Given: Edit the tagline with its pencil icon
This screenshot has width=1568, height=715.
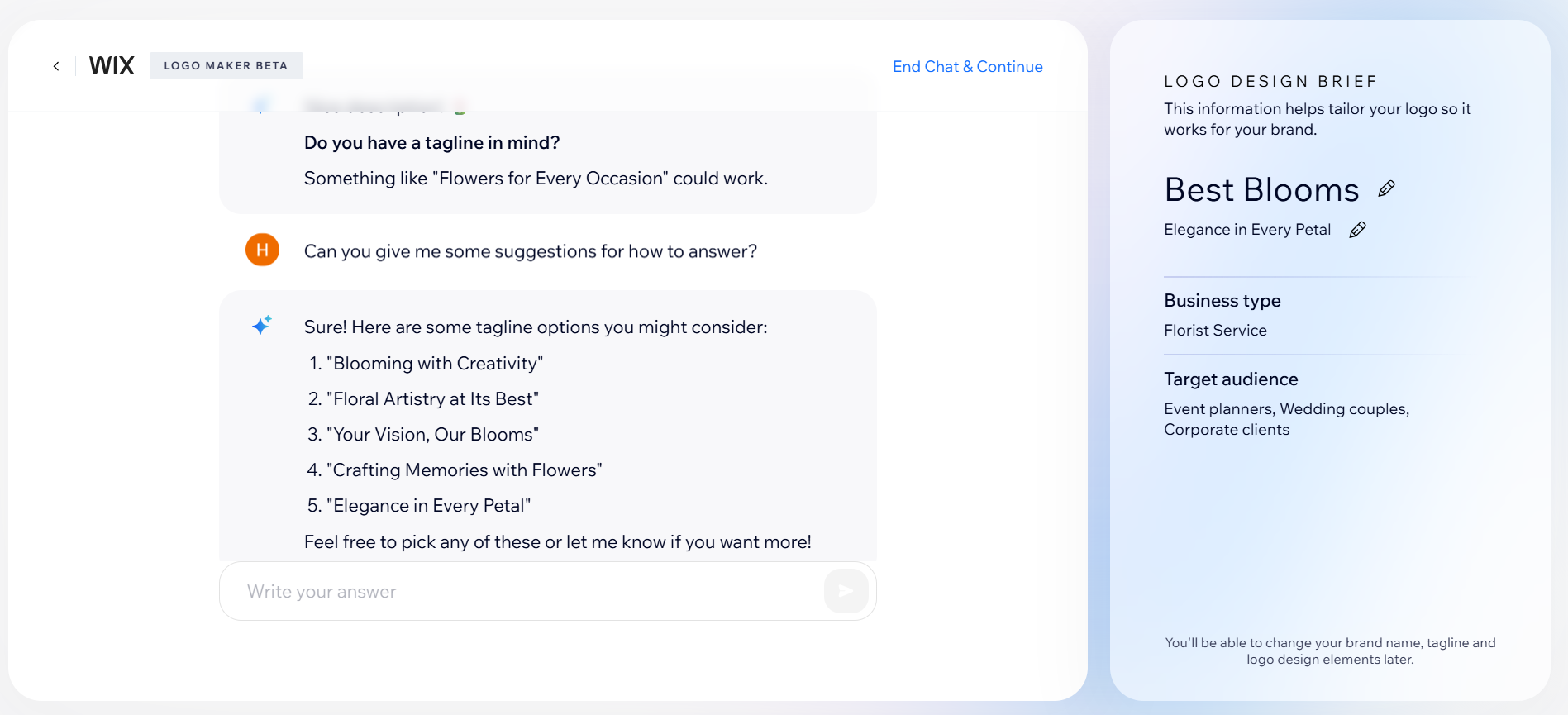Looking at the screenshot, I should point(1357,229).
